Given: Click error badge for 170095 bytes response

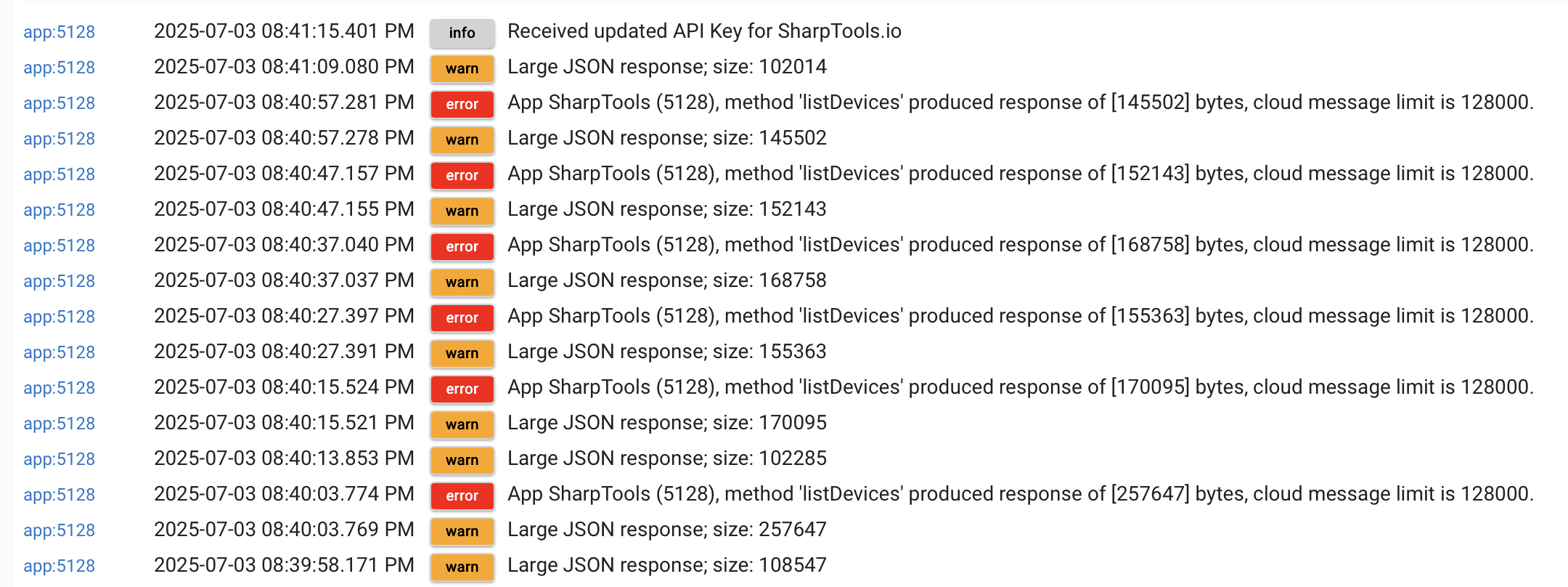Looking at the screenshot, I should pyautogui.click(x=462, y=389).
